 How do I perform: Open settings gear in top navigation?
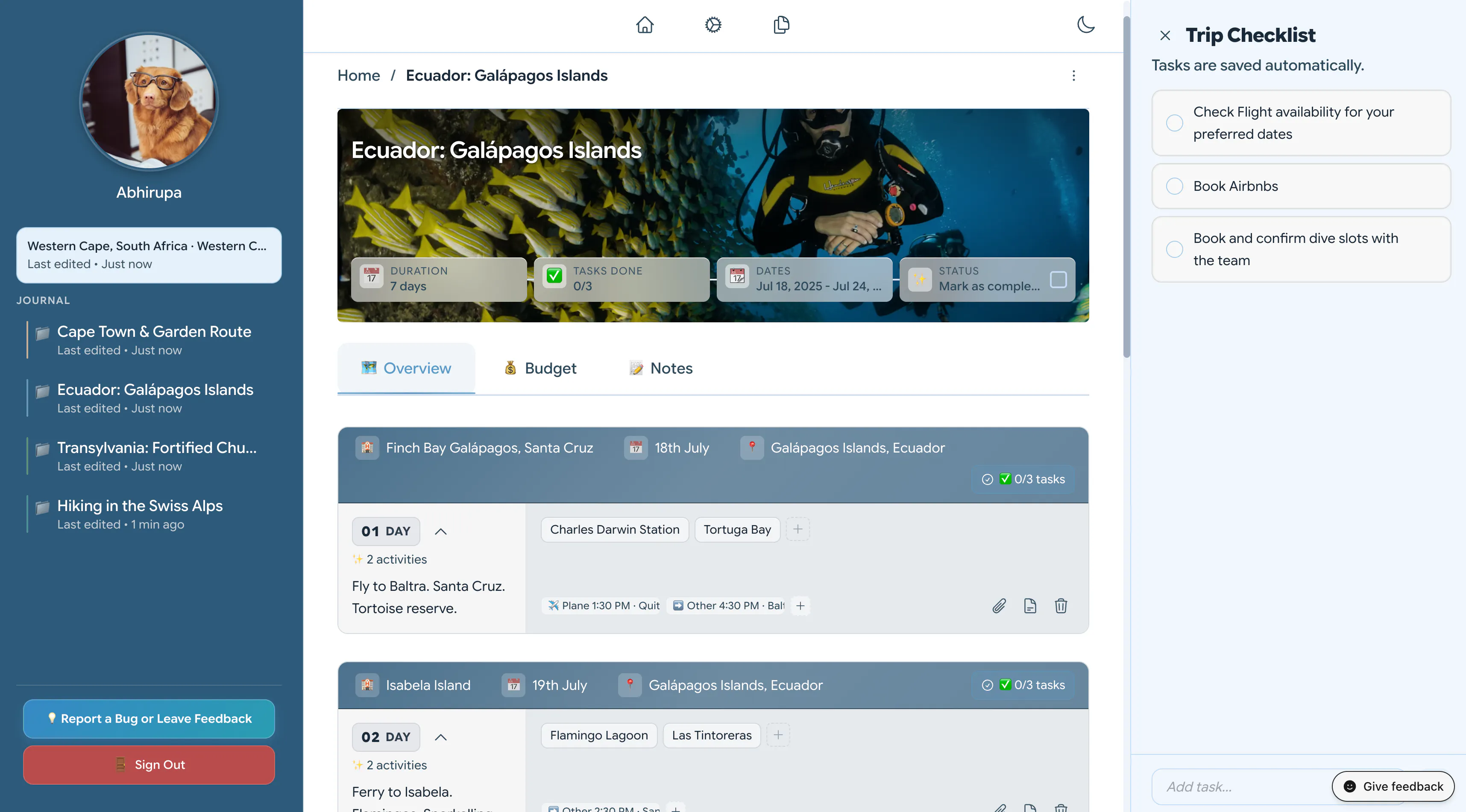pyautogui.click(x=713, y=25)
